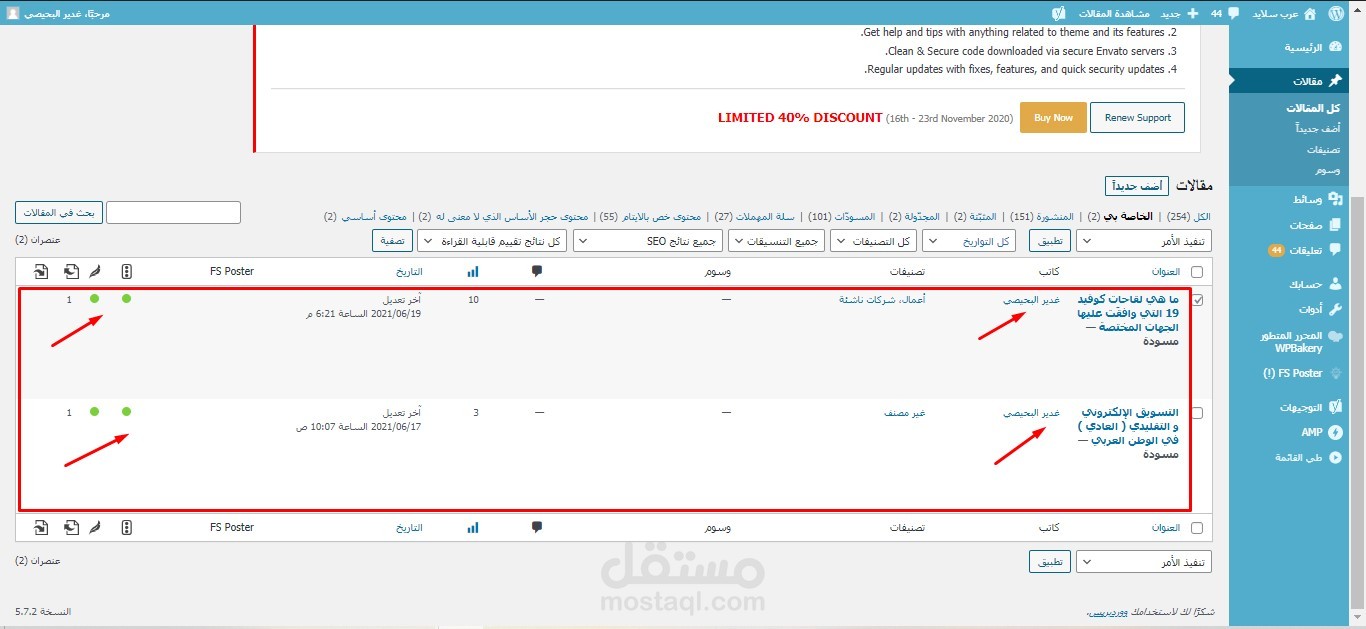Click the مشاهدة المقالات admin bar link
The height and width of the screenshot is (629, 1366).
1116,14
